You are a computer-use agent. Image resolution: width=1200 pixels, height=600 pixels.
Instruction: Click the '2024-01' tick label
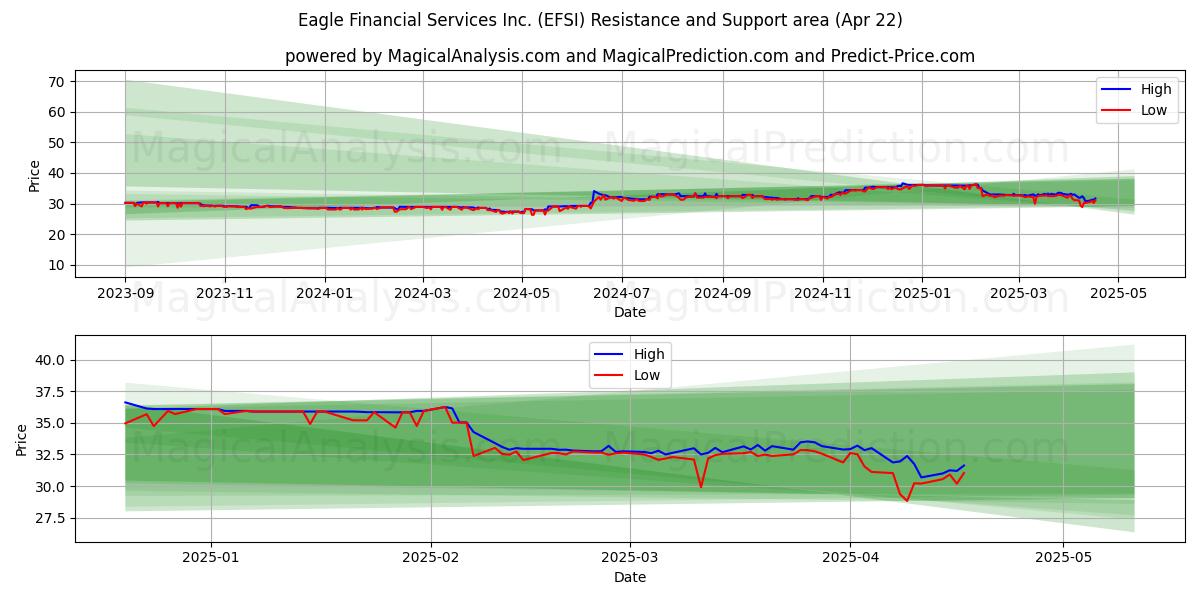pos(324,293)
